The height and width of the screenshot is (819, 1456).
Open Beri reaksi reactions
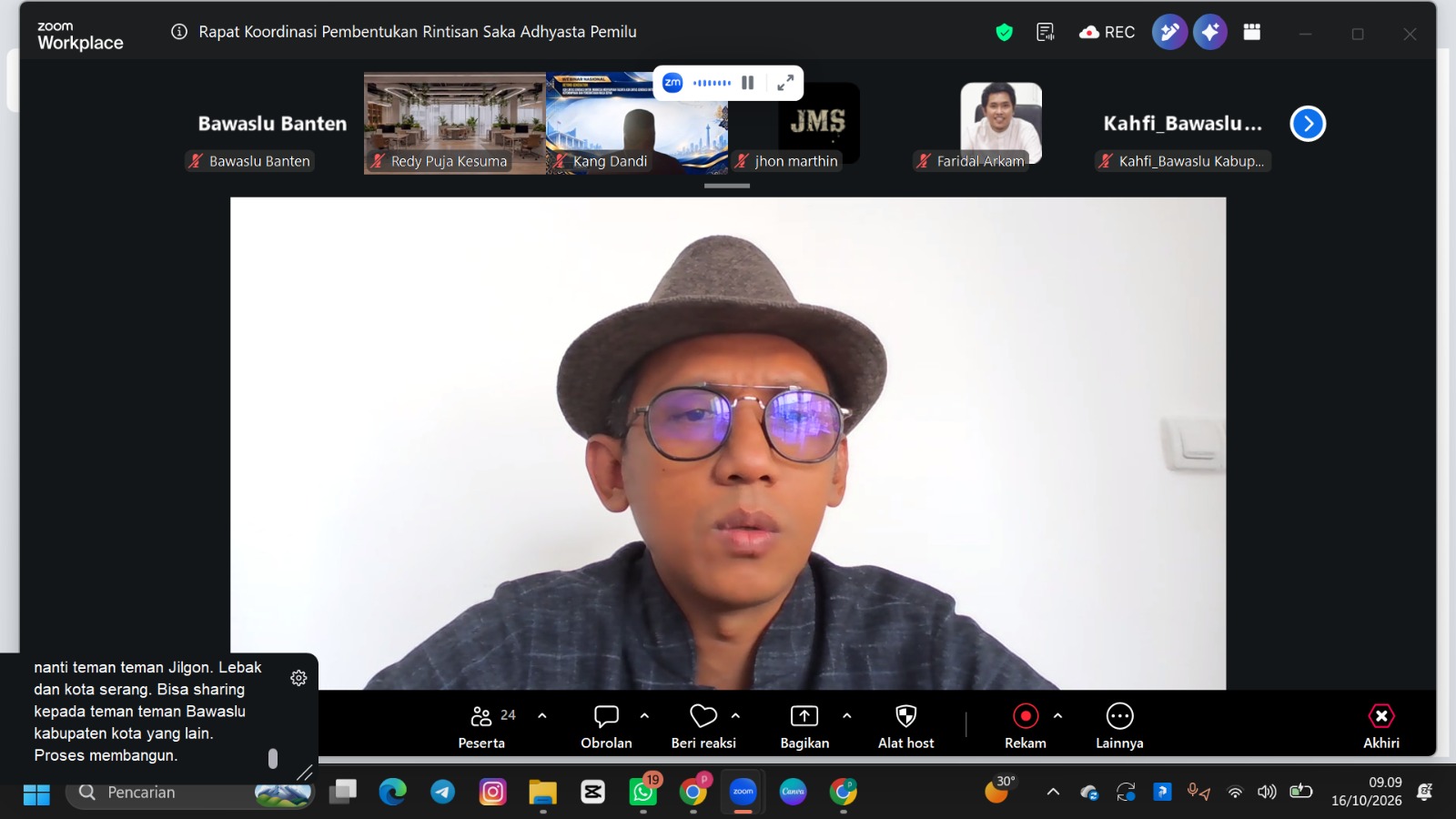coord(703,727)
